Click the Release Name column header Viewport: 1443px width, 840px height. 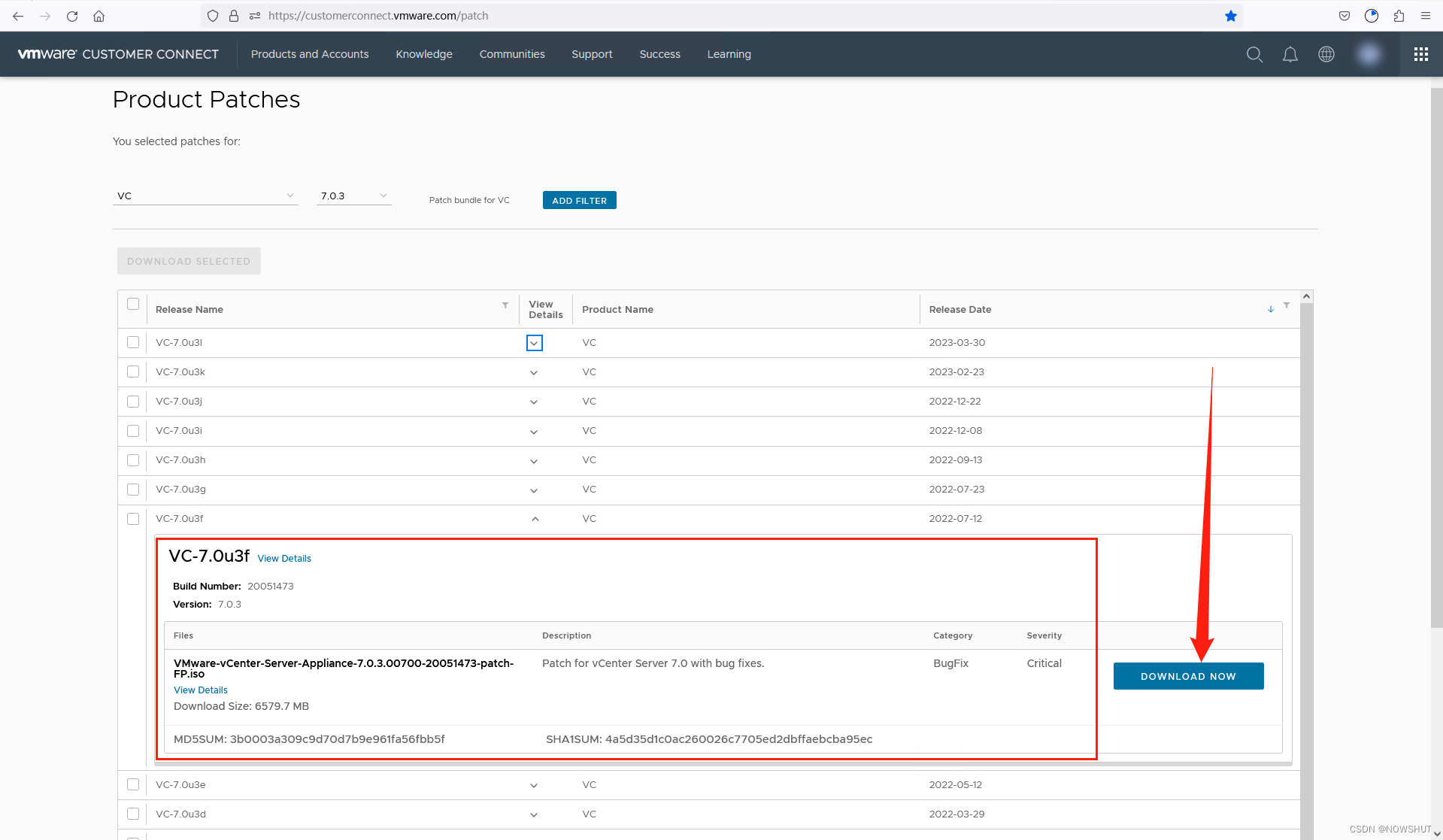click(x=189, y=309)
